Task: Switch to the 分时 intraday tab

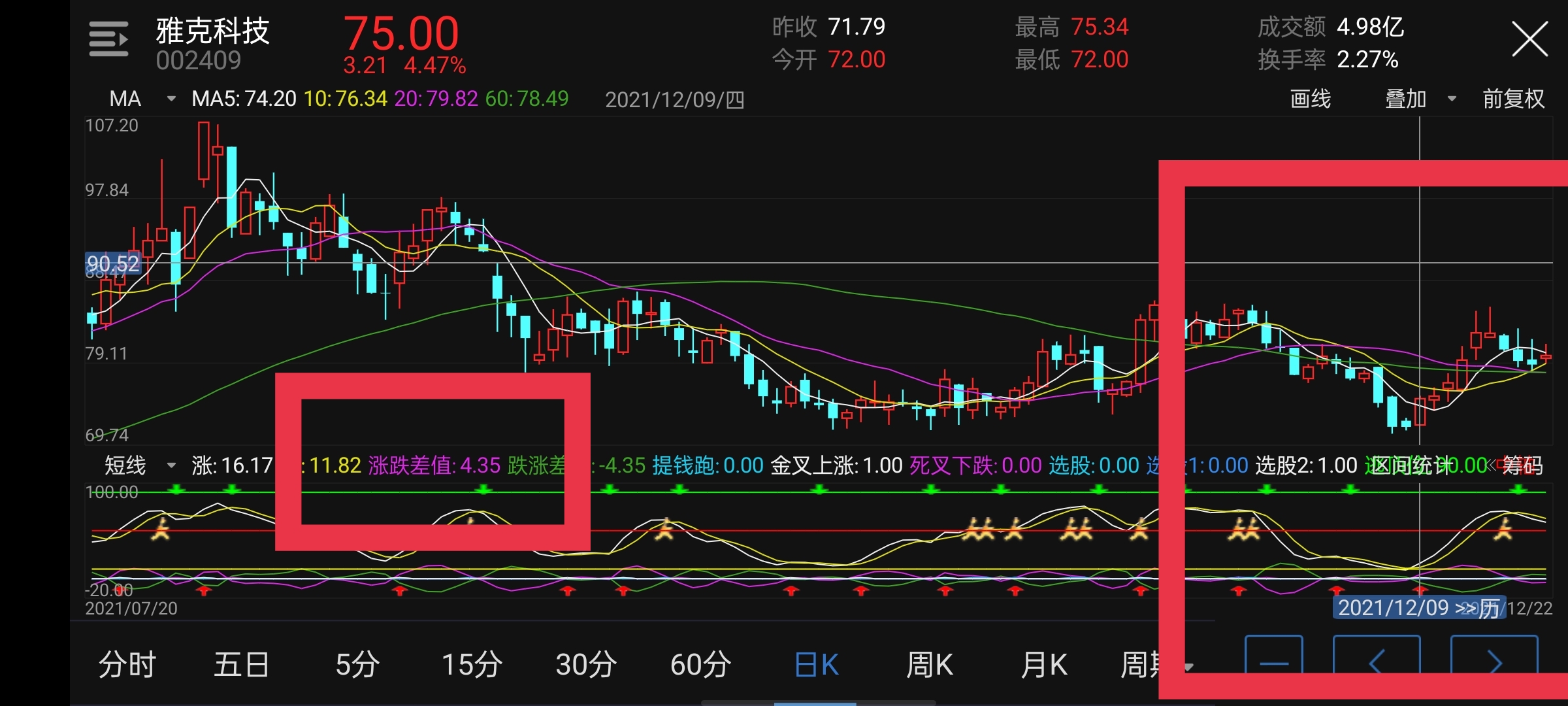Action: 127,664
